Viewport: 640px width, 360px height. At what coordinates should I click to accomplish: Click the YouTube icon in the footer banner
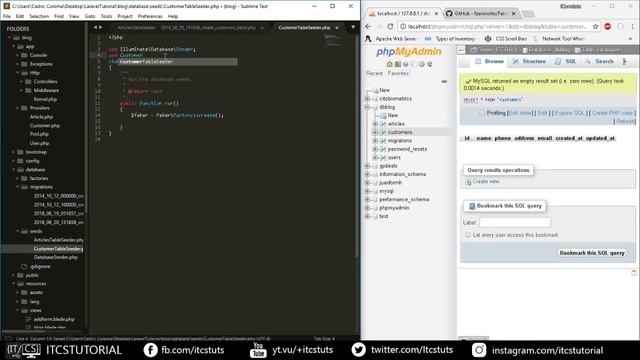[x=258, y=350]
